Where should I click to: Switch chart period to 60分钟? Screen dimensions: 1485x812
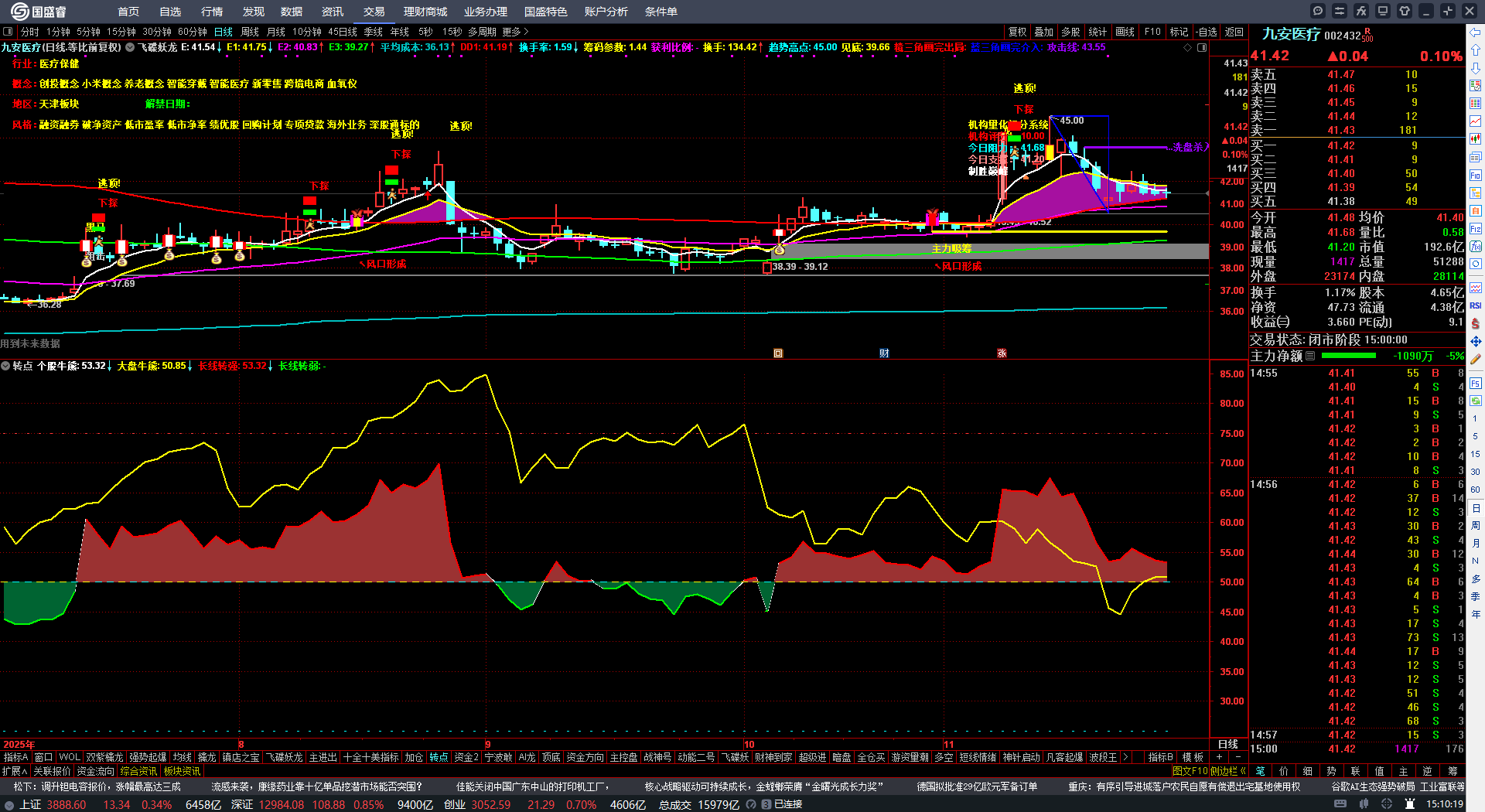[193, 32]
